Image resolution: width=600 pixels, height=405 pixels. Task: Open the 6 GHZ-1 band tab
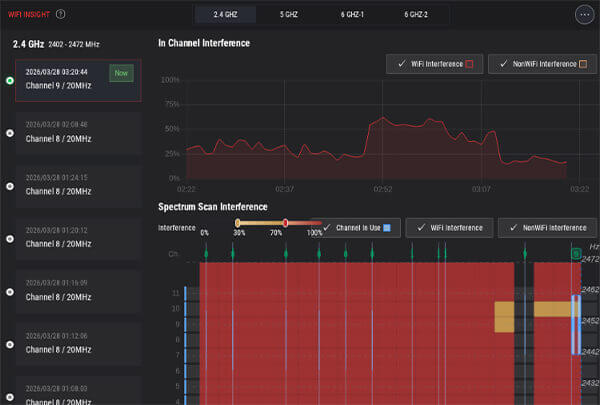coord(352,15)
